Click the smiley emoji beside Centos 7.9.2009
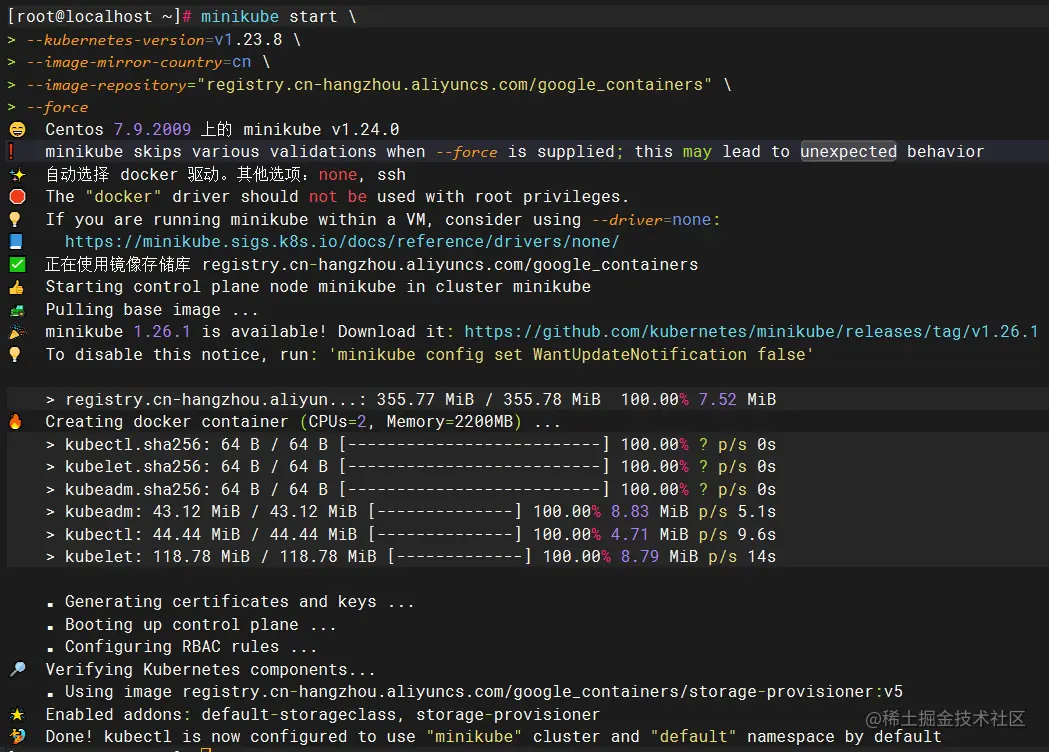Viewport: 1049px width, 752px height. point(17,129)
